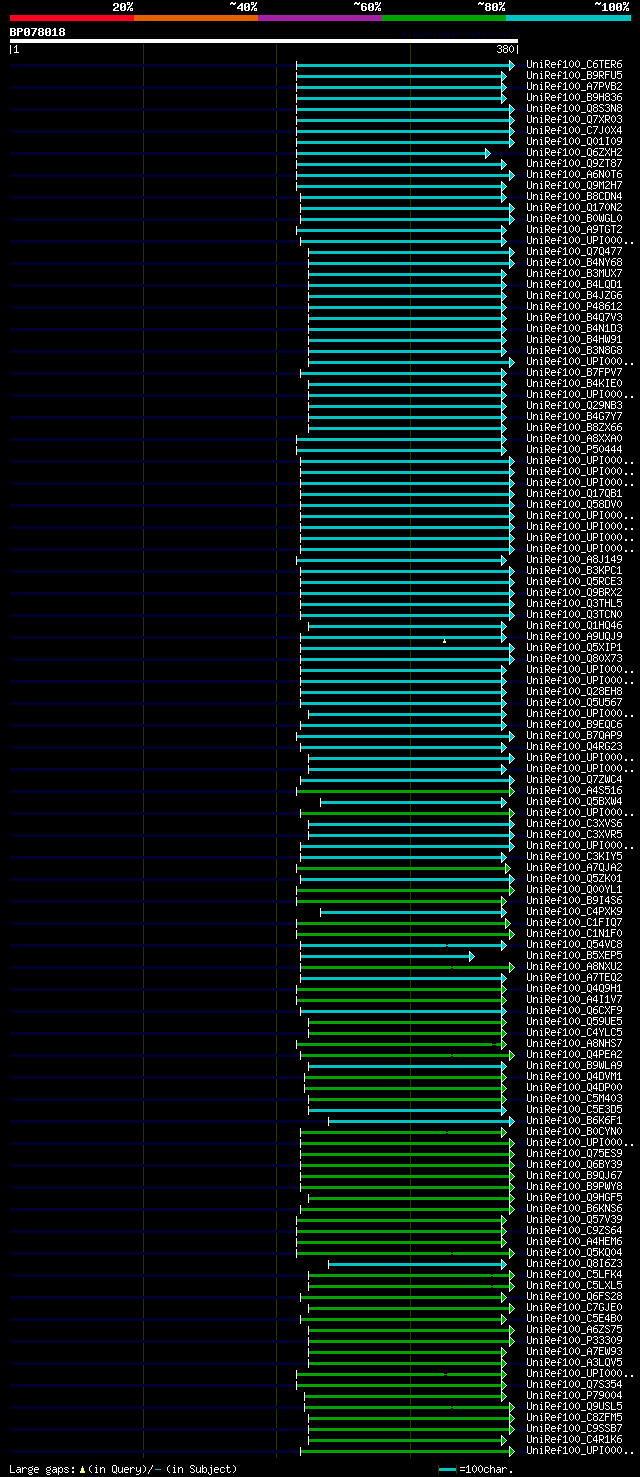Viewport: 640px width, 1477px height.
Task: Click label UniRef100_Q4PEA2
Action: (574, 1055)
